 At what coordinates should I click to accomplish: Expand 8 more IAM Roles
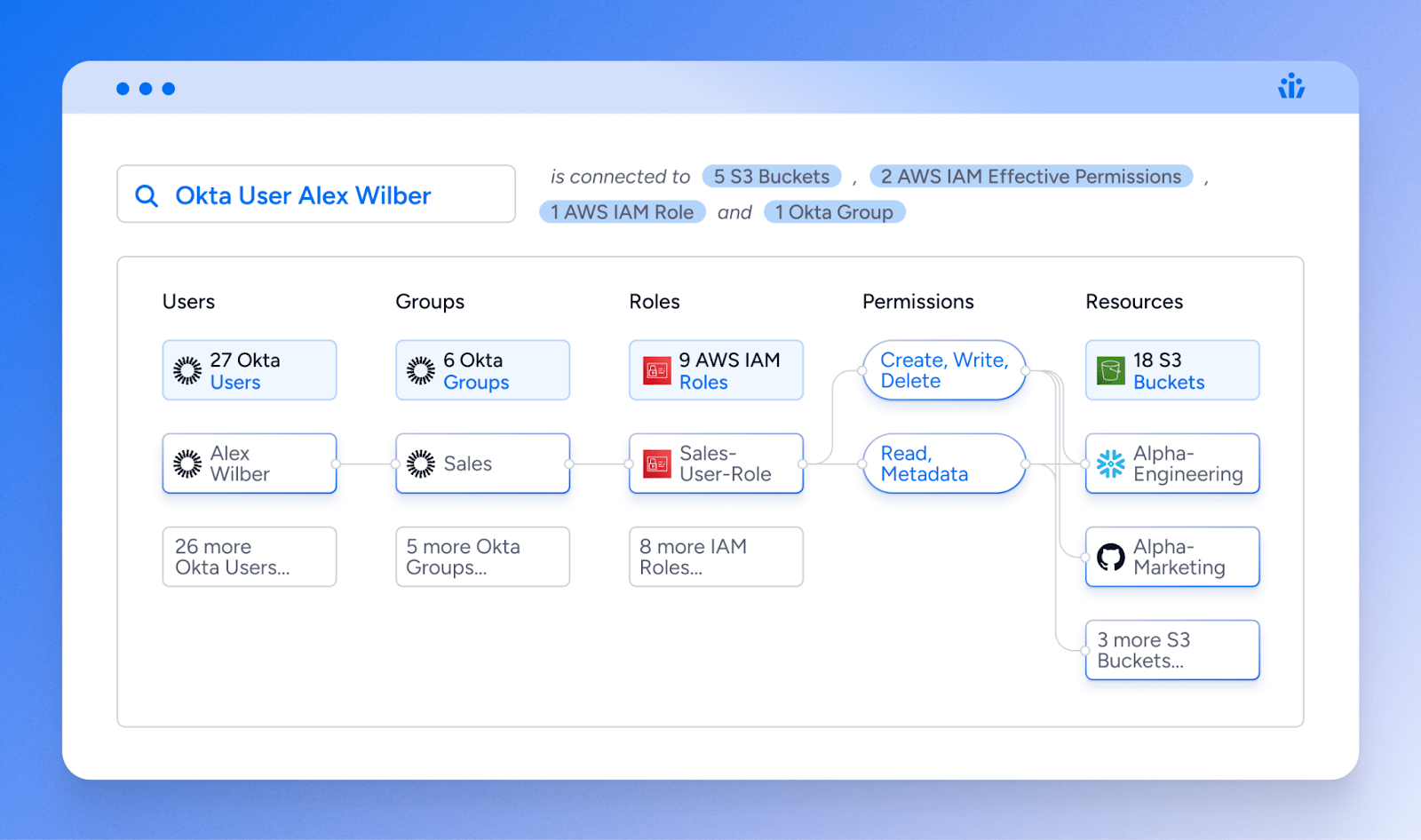pos(717,557)
